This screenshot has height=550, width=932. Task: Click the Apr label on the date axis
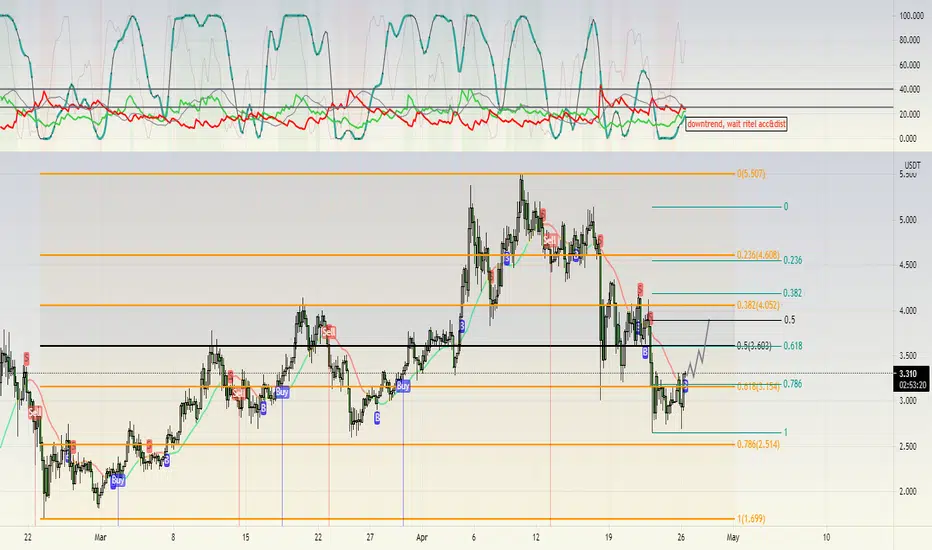click(422, 538)
